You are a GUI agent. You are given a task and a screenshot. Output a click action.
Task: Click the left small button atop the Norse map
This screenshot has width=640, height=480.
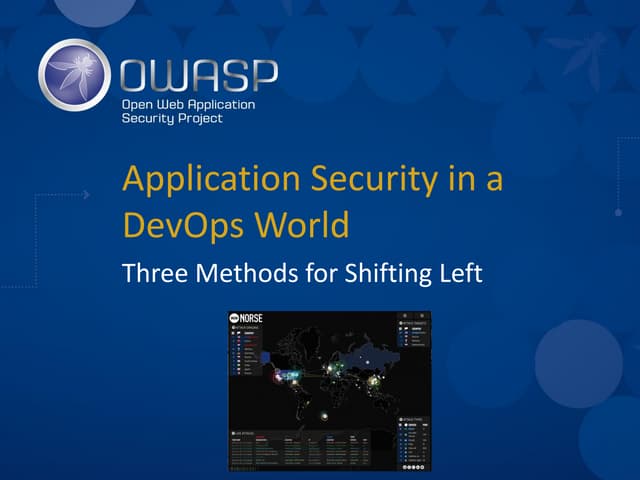tap(404, 317)
